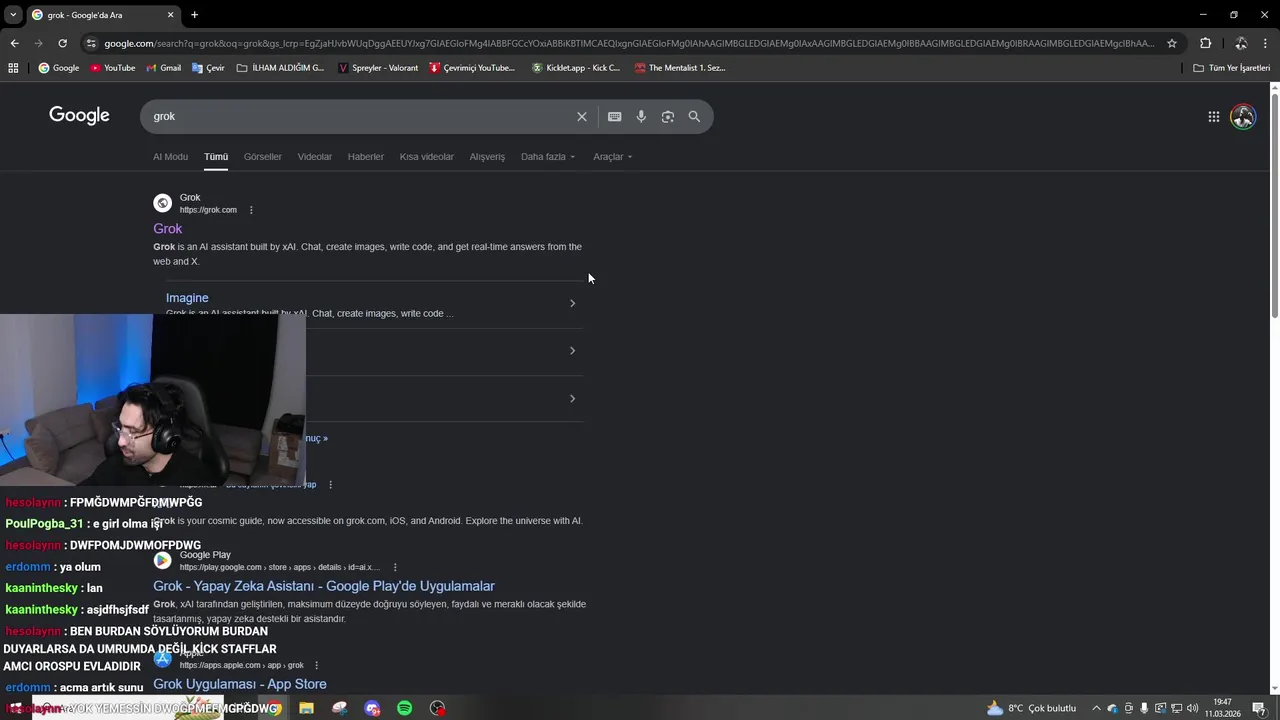The width and height of the screenshot is (1280, 720).
Task: Clear the search box with the X icon
Action: [x=581, y=117]
